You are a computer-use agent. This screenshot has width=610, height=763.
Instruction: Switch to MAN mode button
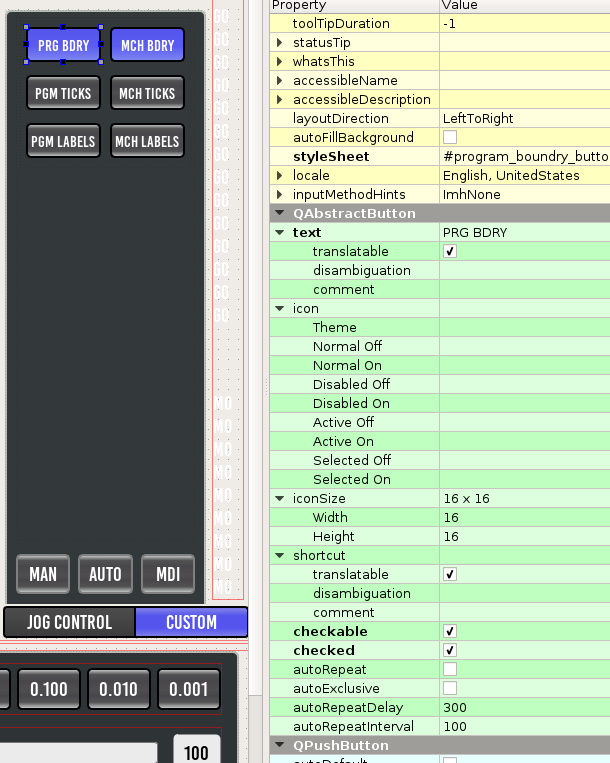coord(43,574)
